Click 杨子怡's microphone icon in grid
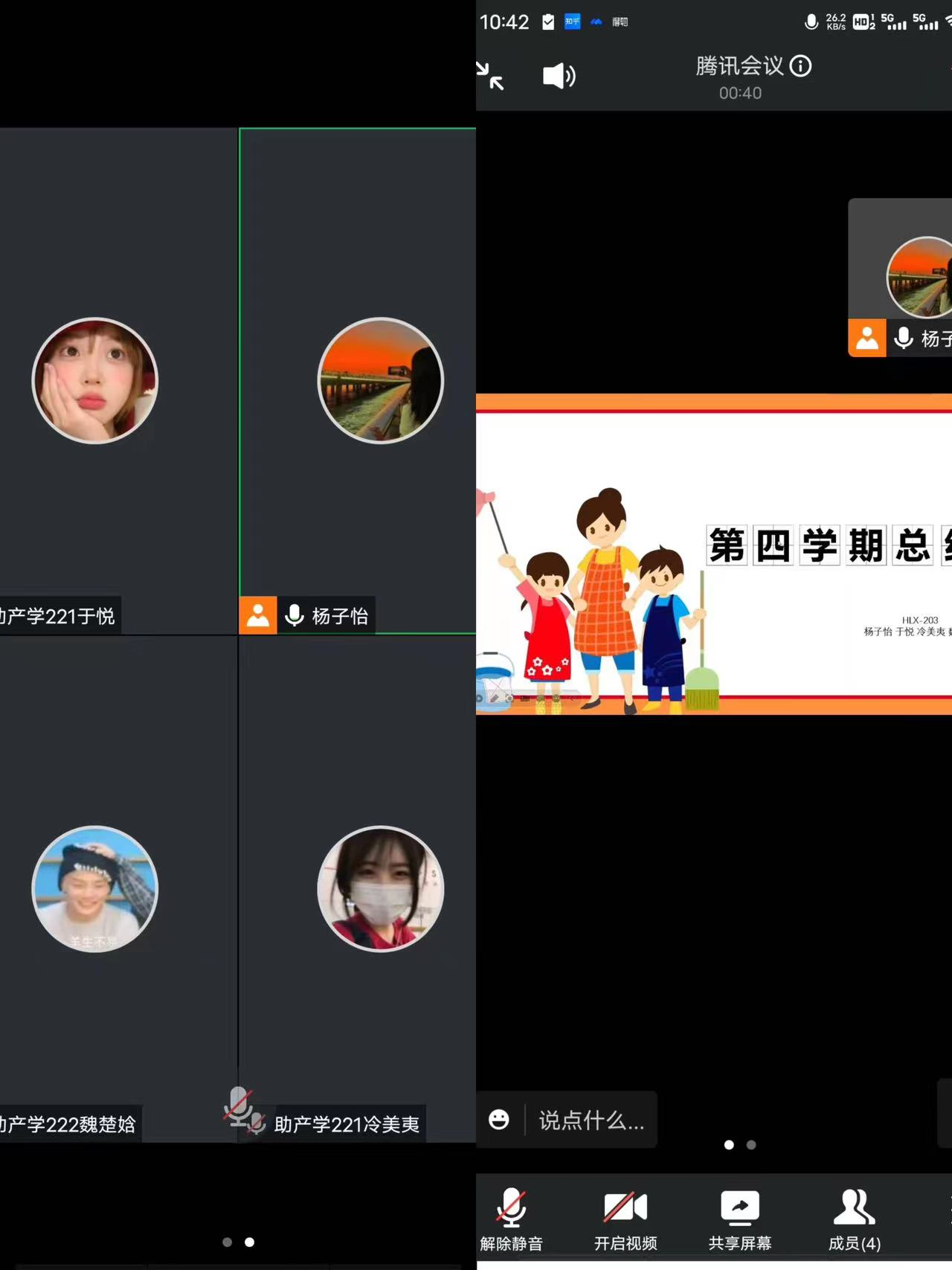Screen dimensions: 952x1270 (295, 615)
